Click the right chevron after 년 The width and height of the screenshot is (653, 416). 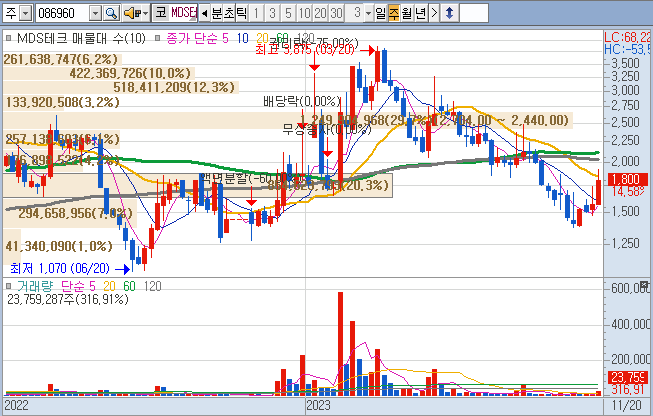tap(434, 13)
